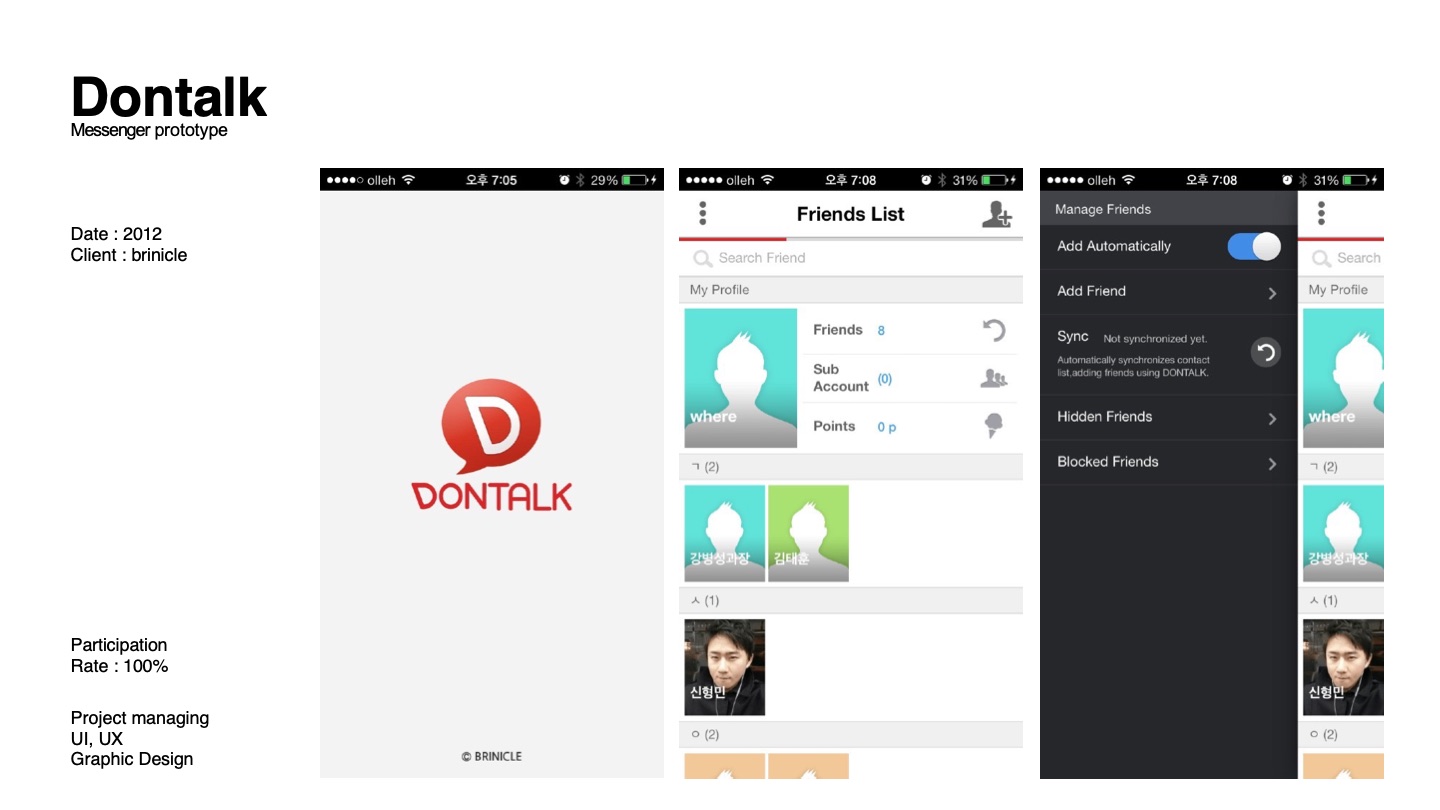1440x810 pixels.
Task: Click the Sub Account count (0)
Action: point(885,379)
